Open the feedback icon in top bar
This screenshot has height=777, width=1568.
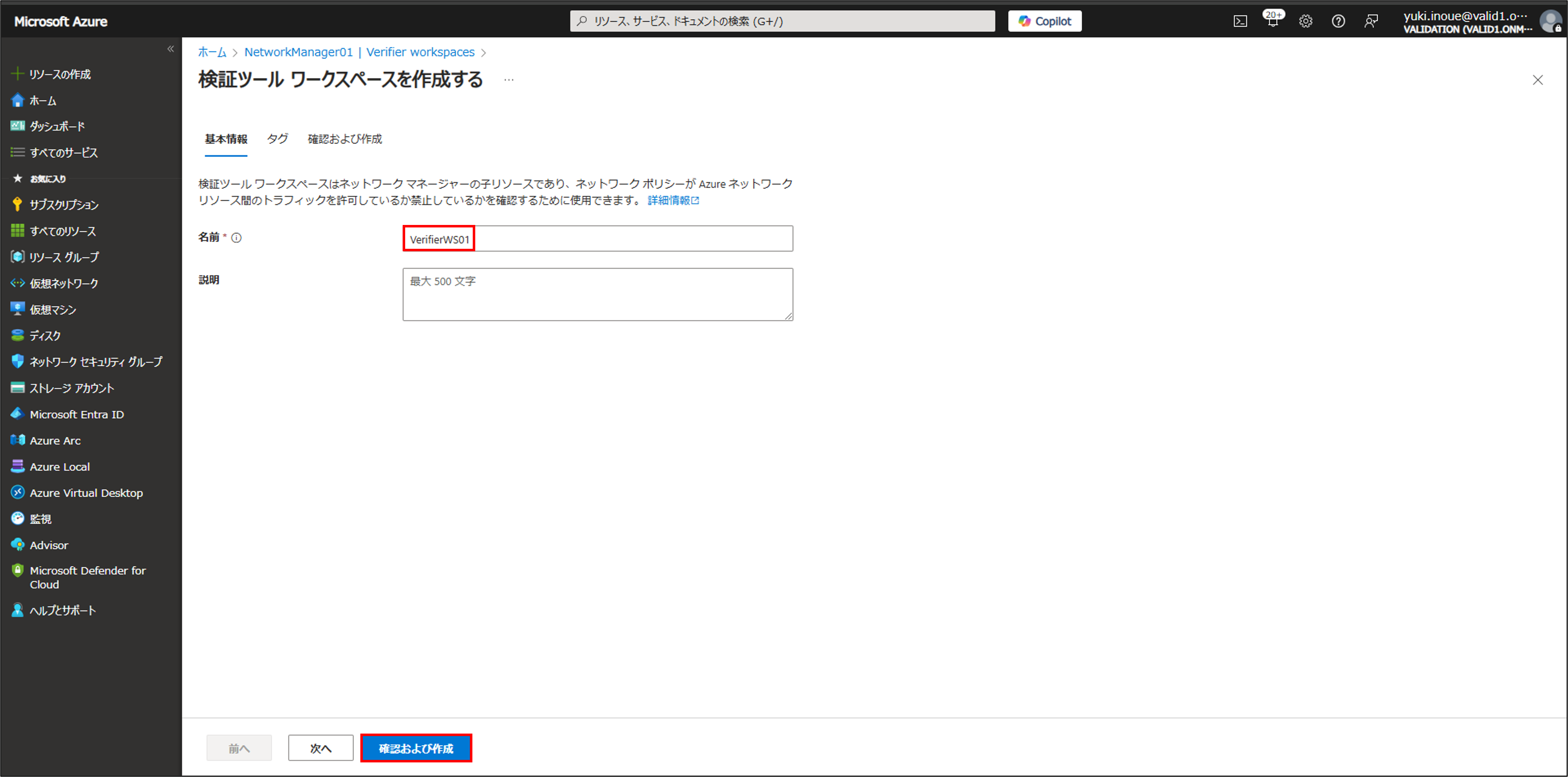(1371, 21)
